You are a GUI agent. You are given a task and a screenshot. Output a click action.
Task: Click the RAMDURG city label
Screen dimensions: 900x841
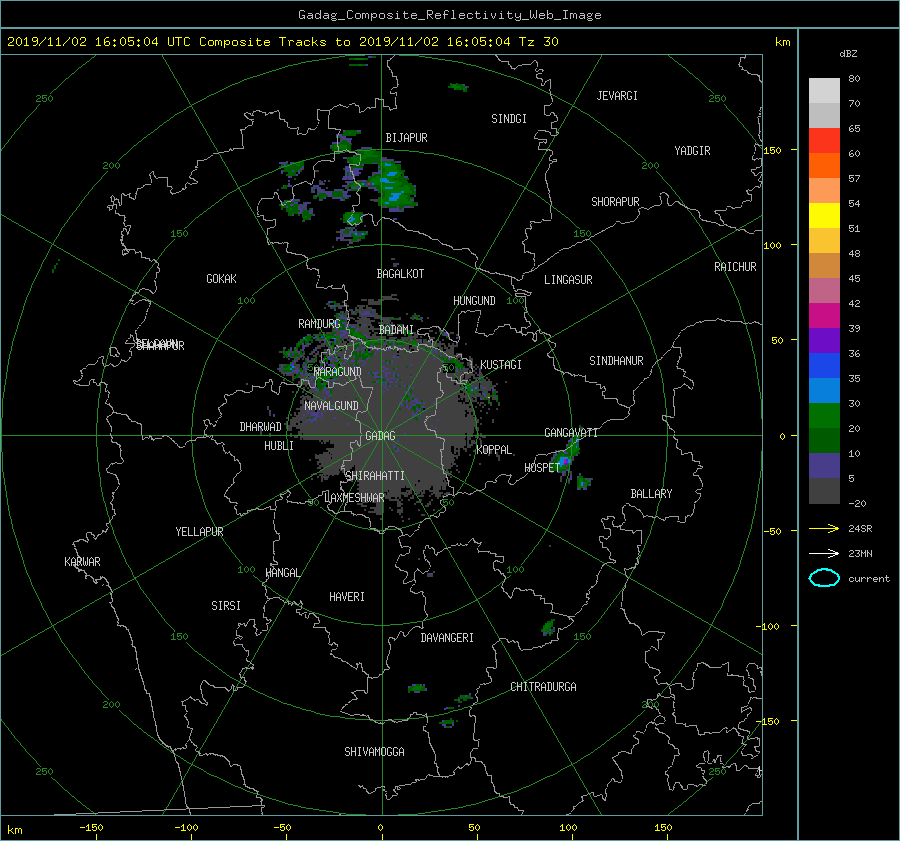pos(319,324)
